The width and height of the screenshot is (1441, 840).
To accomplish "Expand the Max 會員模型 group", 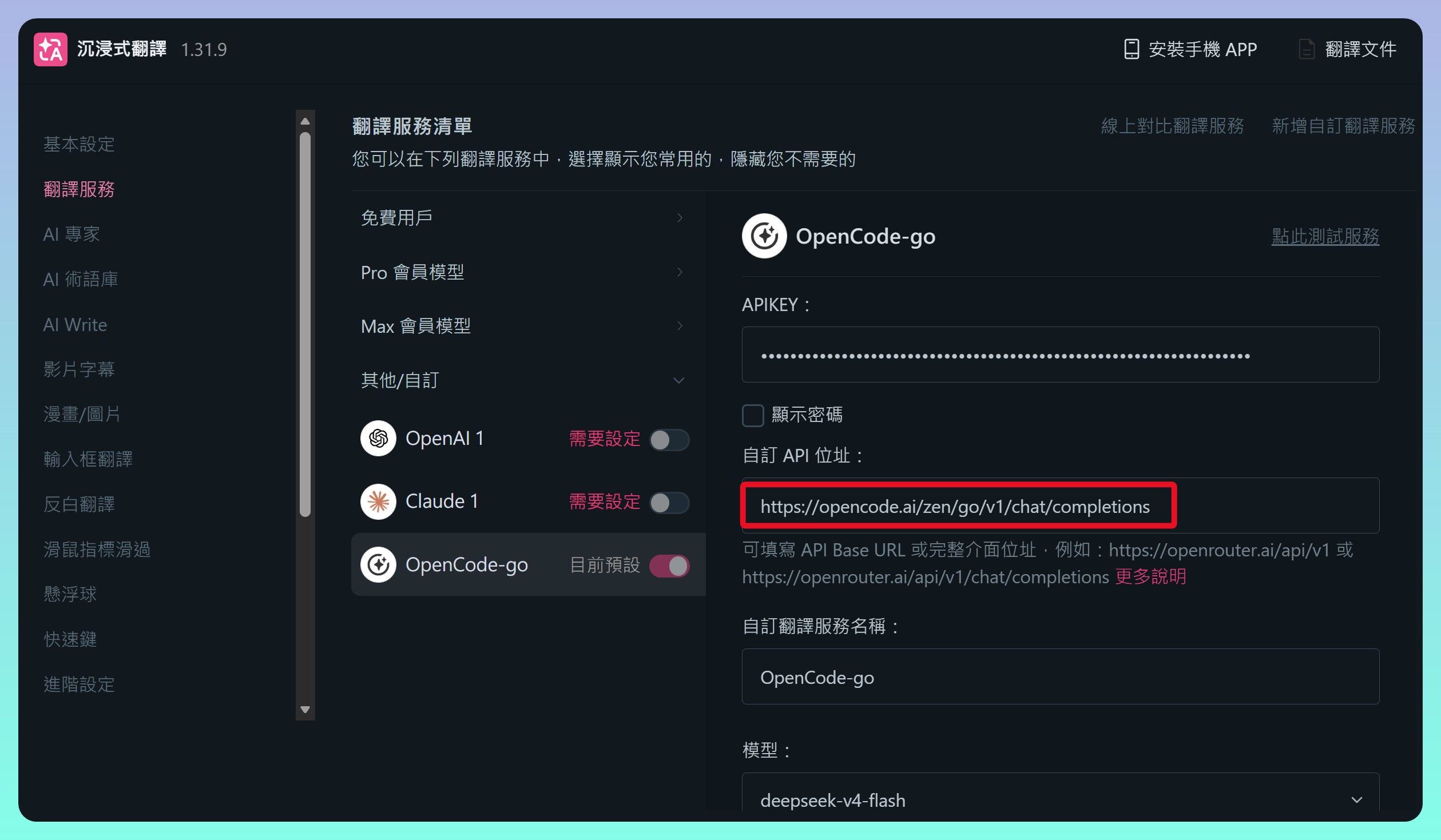I will (523, 326).
